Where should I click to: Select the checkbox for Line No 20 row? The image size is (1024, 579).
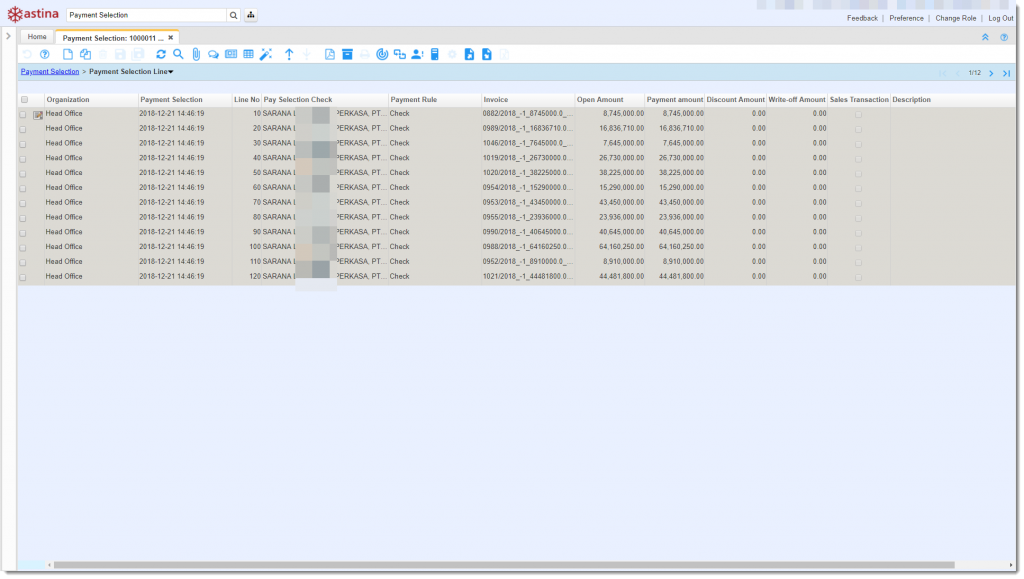click(x=24, y=129)
